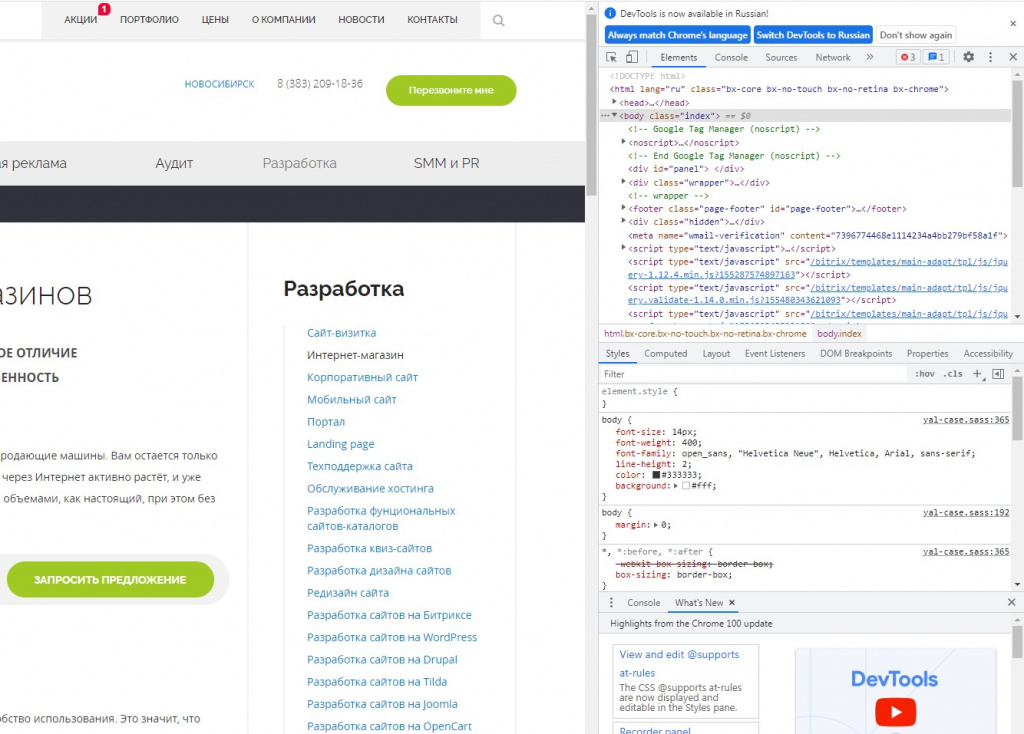Open the Layout tab
The height and width of the screenshot is (734, 1024).
pyautogui.click(x=716, y=353)
